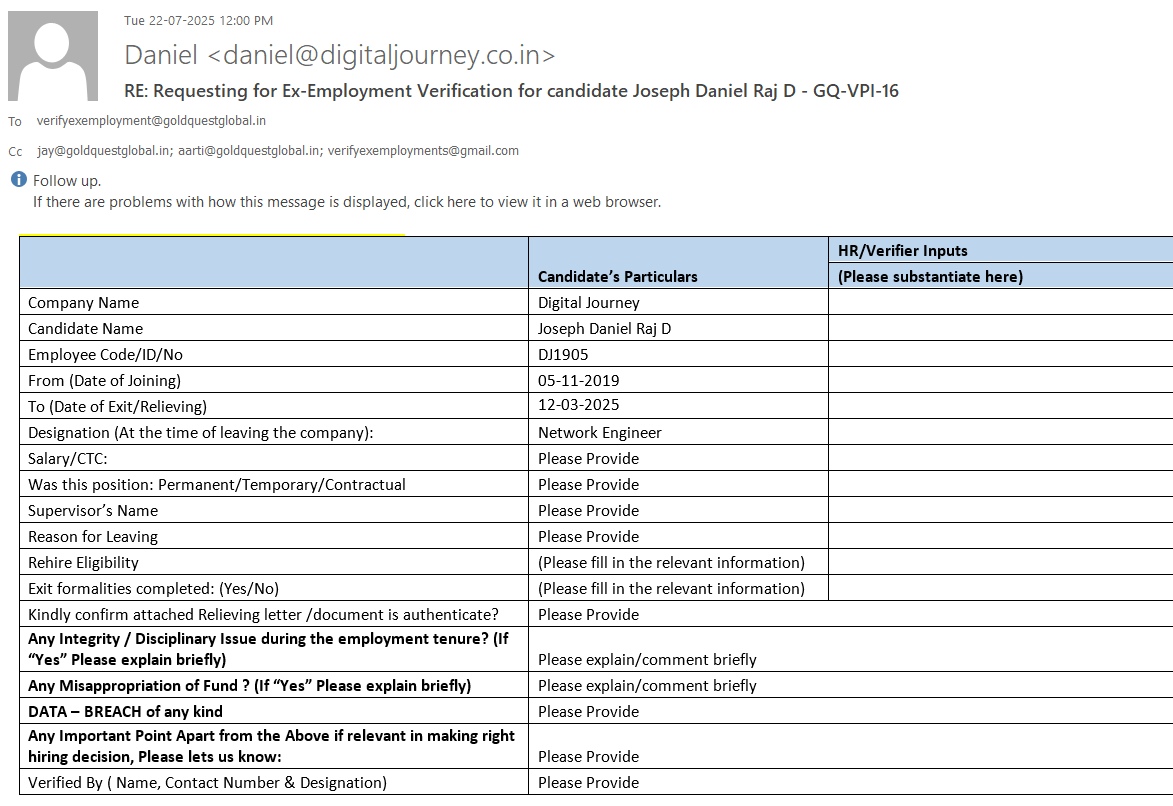
Task: Click the joining date 05-11-2019
Action: click(x=579, y=380)
